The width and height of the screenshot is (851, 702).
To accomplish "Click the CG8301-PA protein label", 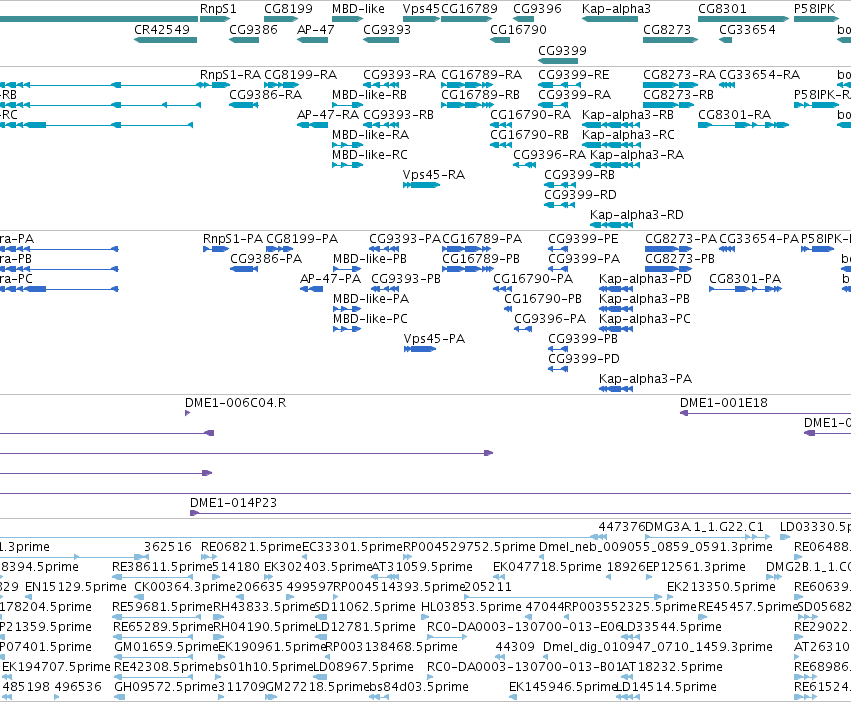I will pos(745,279).
